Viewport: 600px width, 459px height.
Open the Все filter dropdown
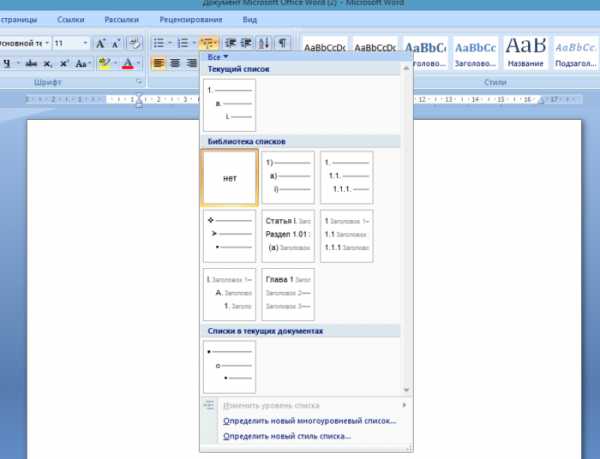(x=218, y=57)
